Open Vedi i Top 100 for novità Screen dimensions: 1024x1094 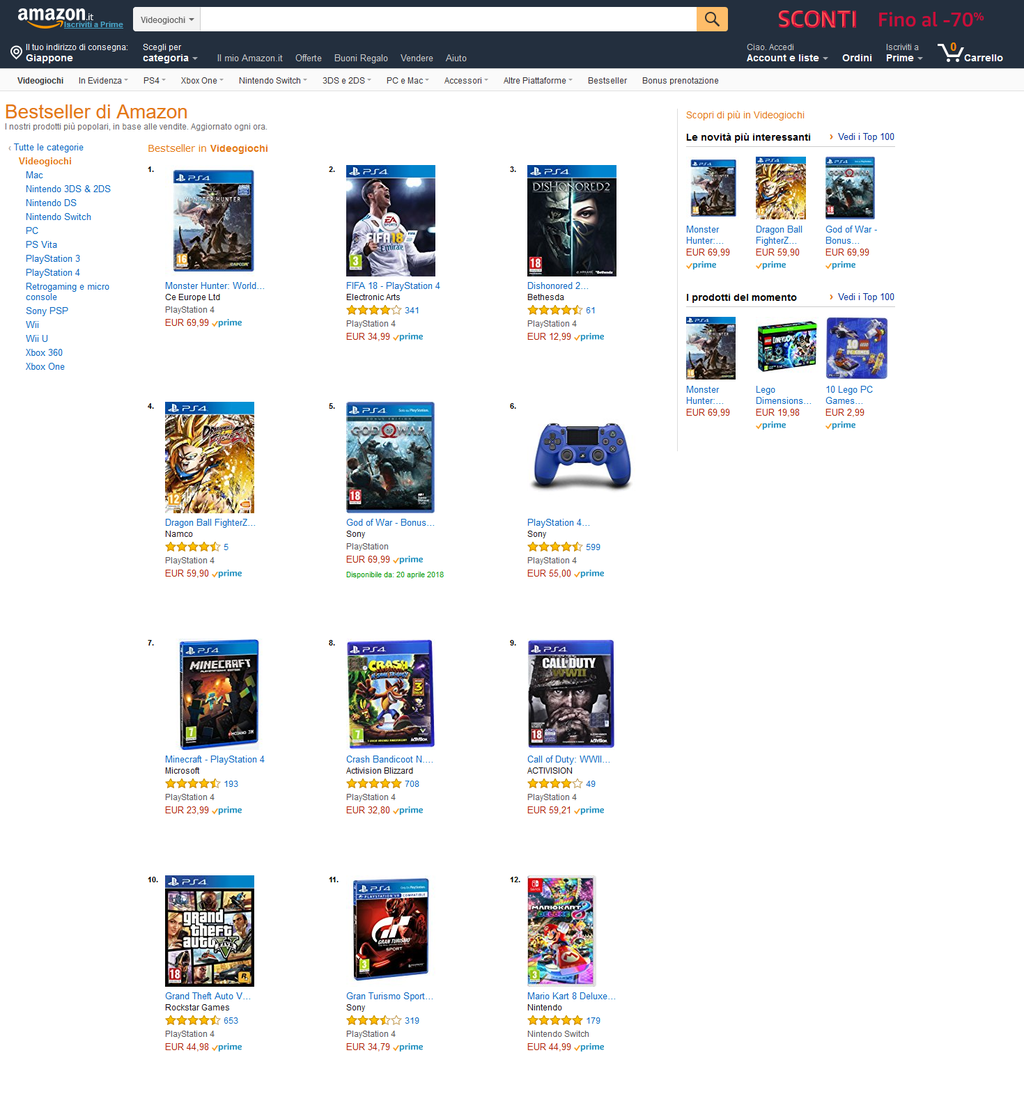pyautogui.click(x=866, y=137)
